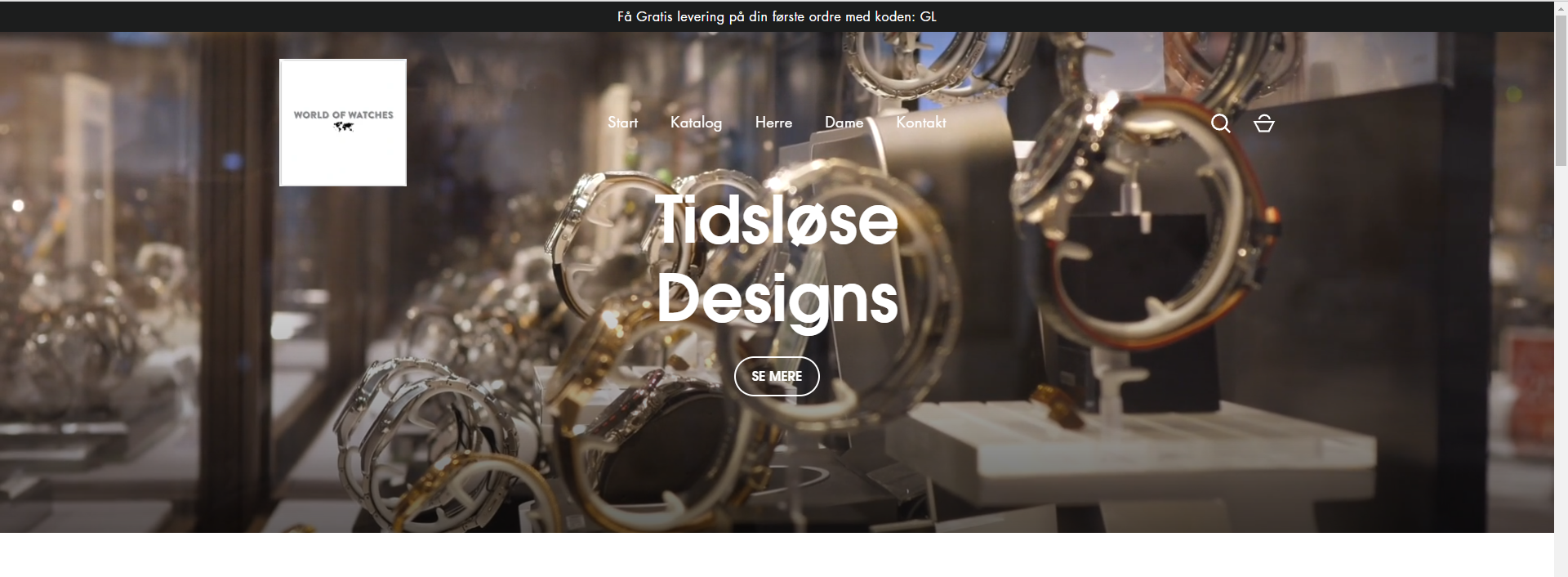Open the shopping basket icon
The height and width of the screenshot is (577, 1568).
1263,123
